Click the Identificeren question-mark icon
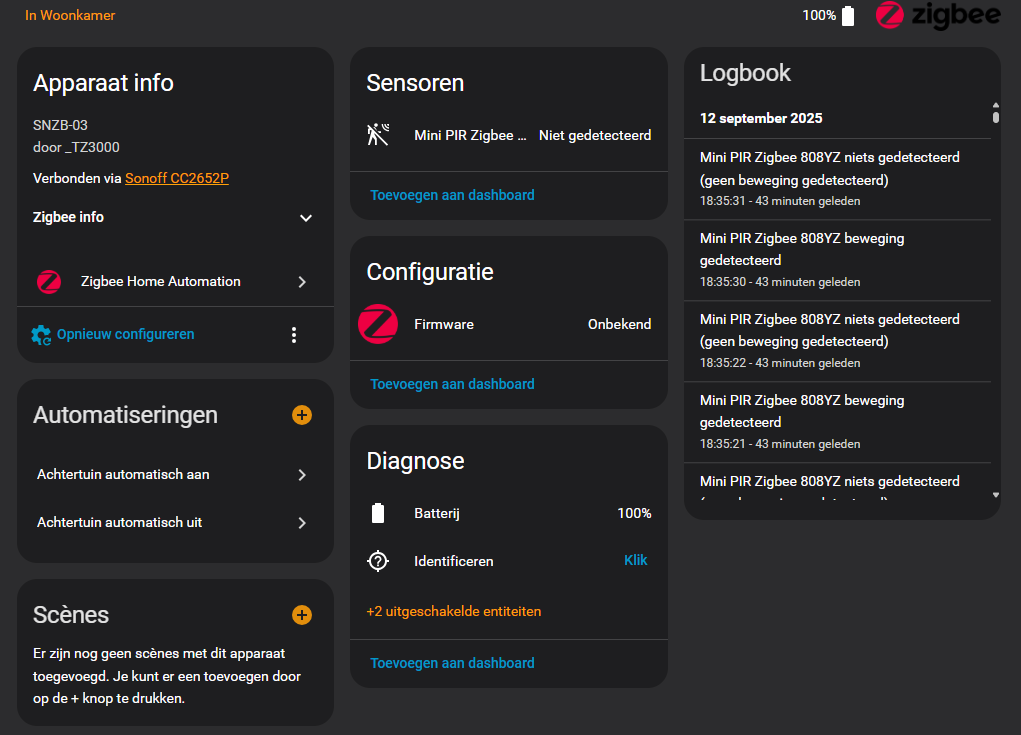 378,561
